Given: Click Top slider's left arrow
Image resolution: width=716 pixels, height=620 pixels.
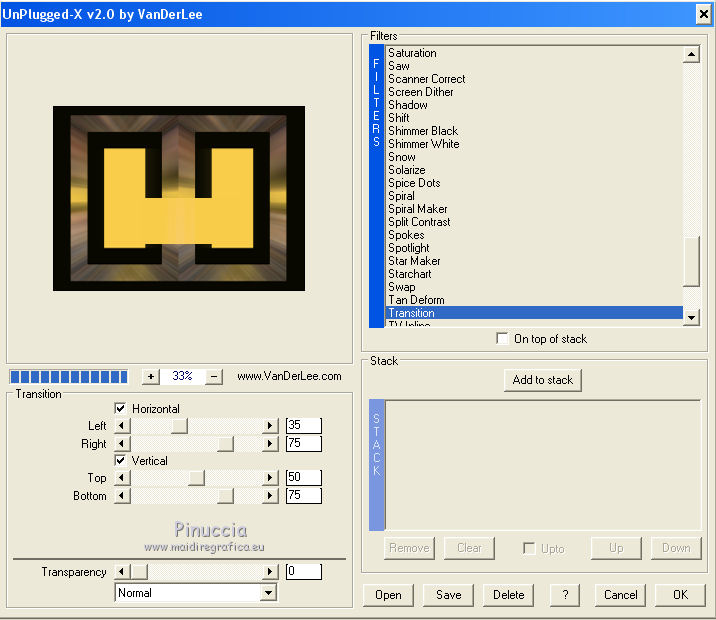Looking at the screenshot, I should click(122, 478).
